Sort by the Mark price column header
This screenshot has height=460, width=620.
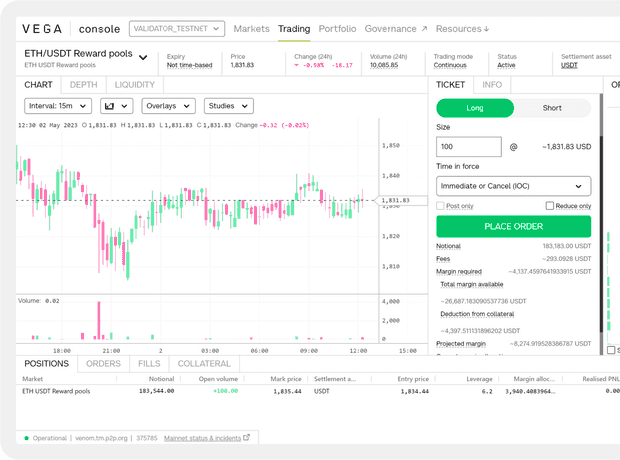point(286,379)
